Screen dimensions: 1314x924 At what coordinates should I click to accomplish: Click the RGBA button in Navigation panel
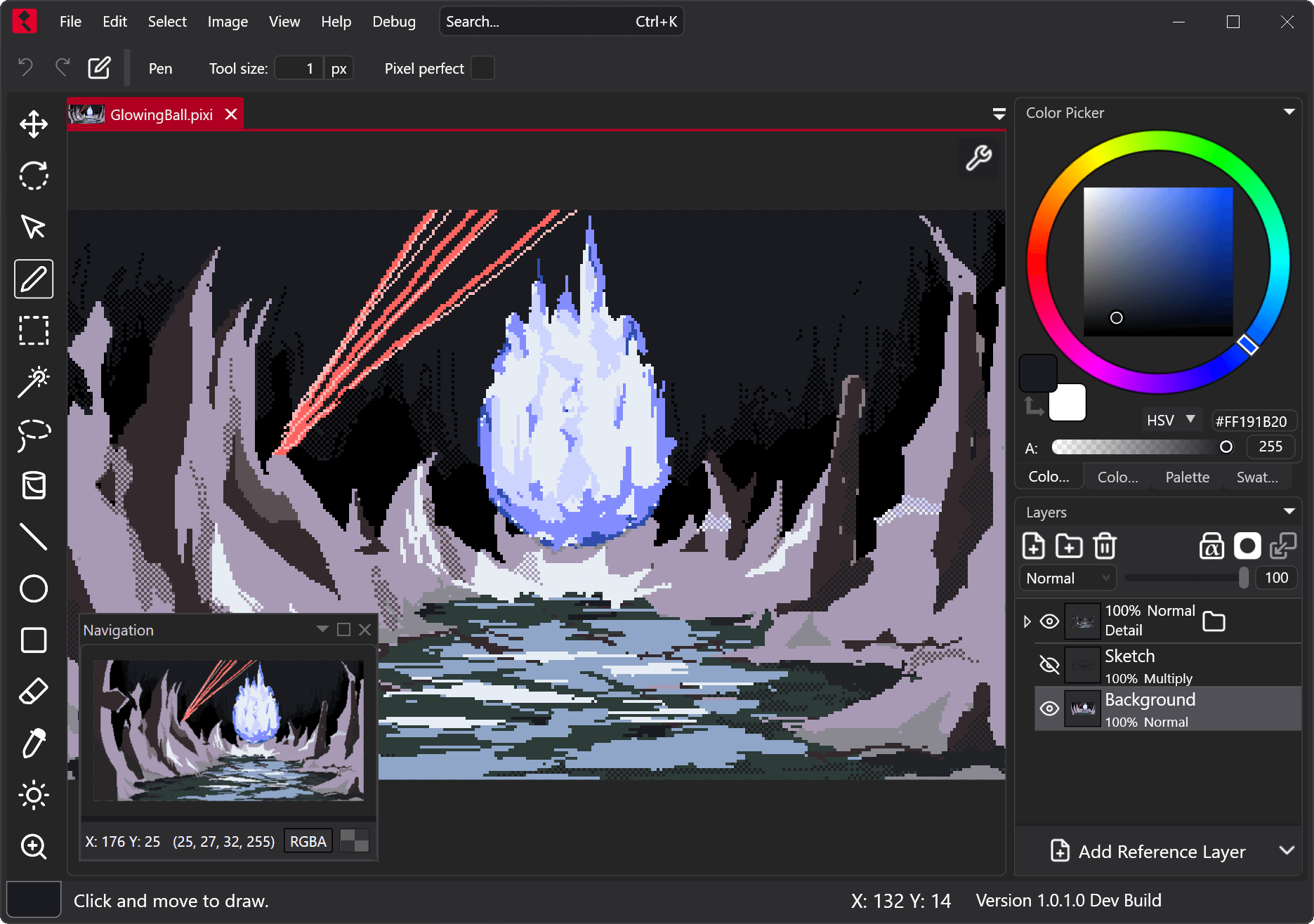click(x=308, y=841)
